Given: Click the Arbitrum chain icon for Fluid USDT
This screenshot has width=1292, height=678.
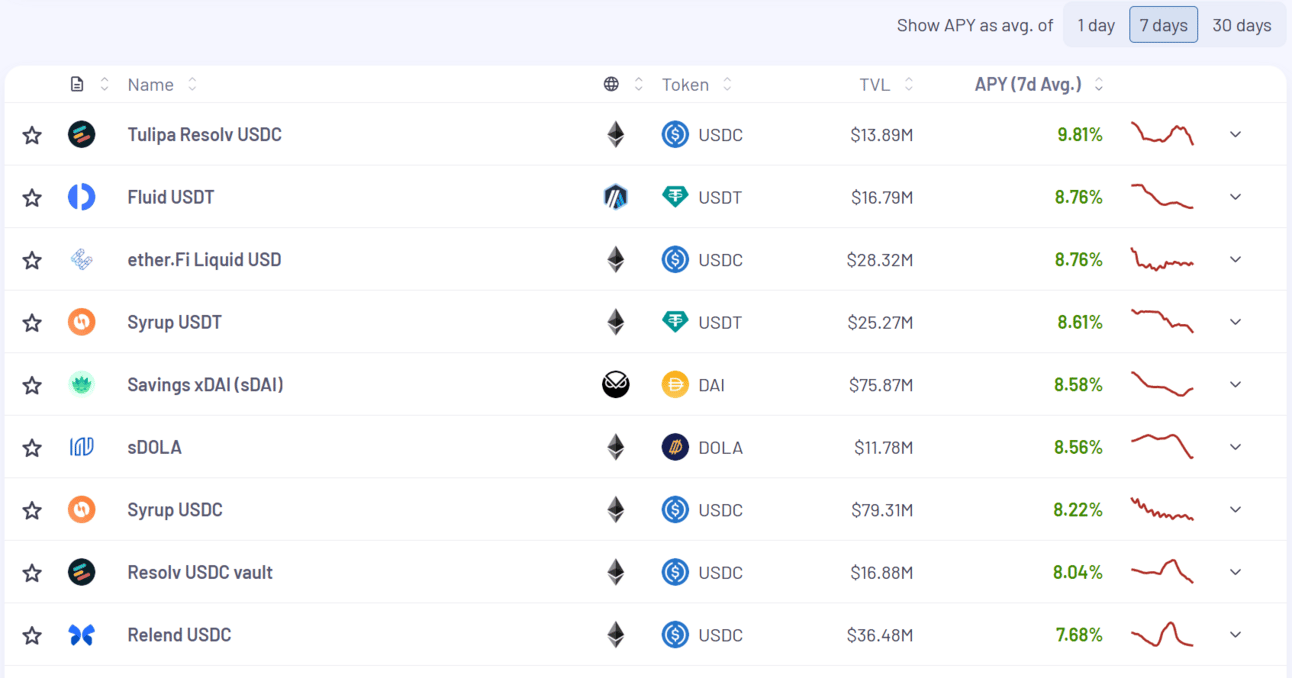Looking at the screenshot, I should [615, 197].
